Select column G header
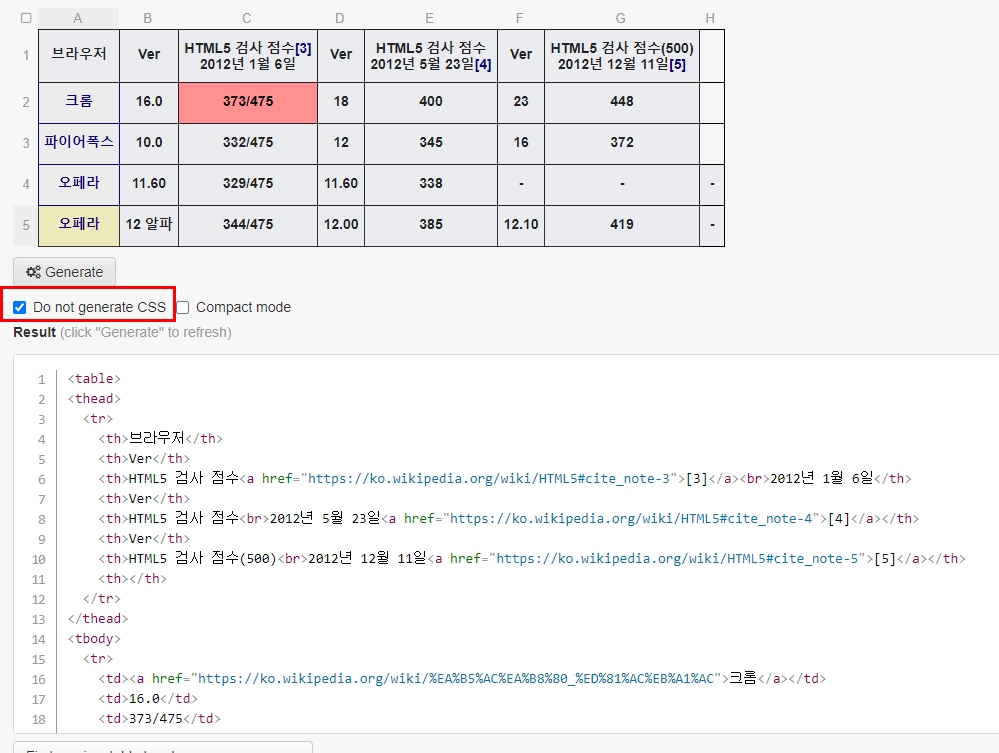 [x=621, y=18]
